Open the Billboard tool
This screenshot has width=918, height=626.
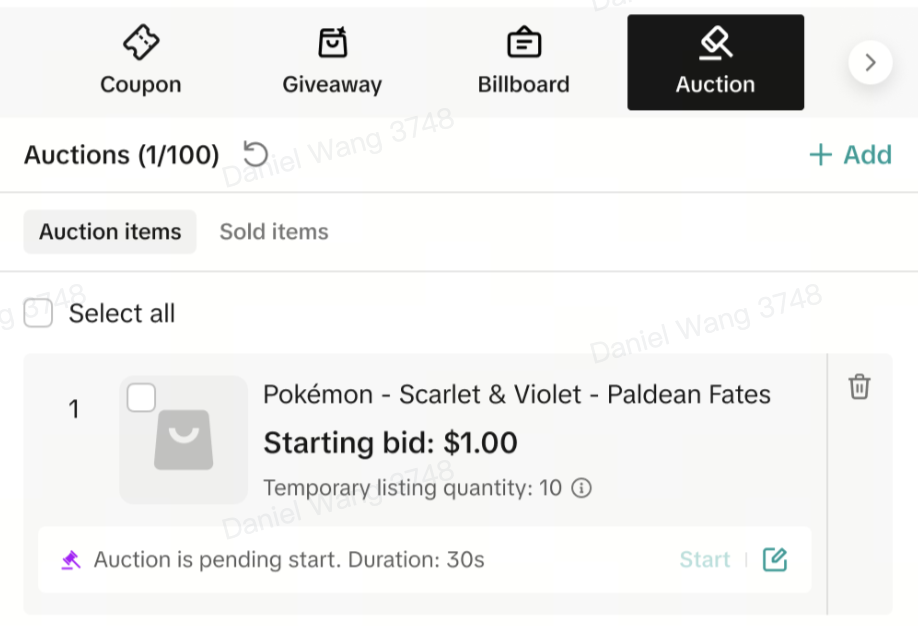(x=523, y=62)
